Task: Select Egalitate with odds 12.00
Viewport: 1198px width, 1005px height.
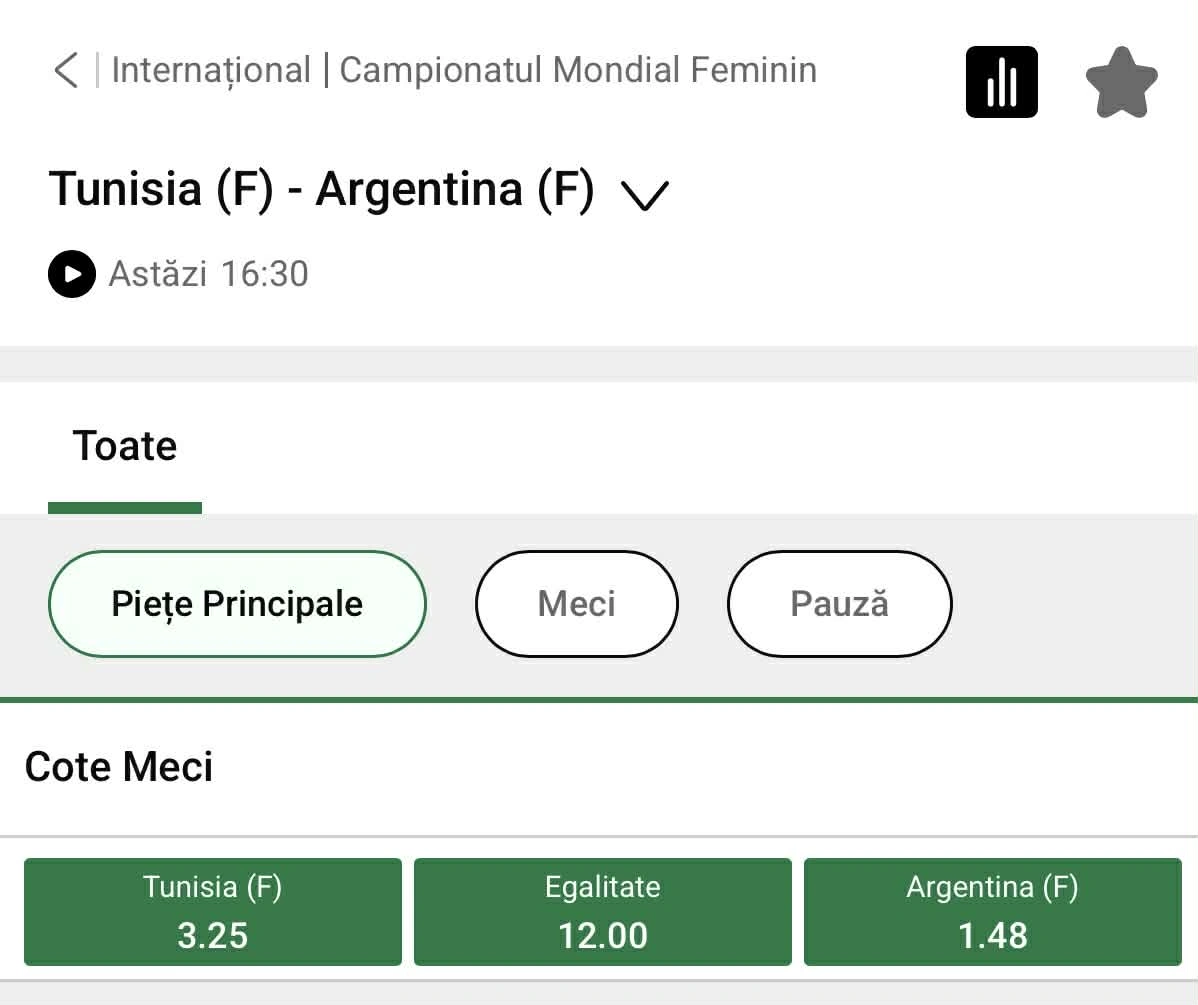Action: [601, 911]
